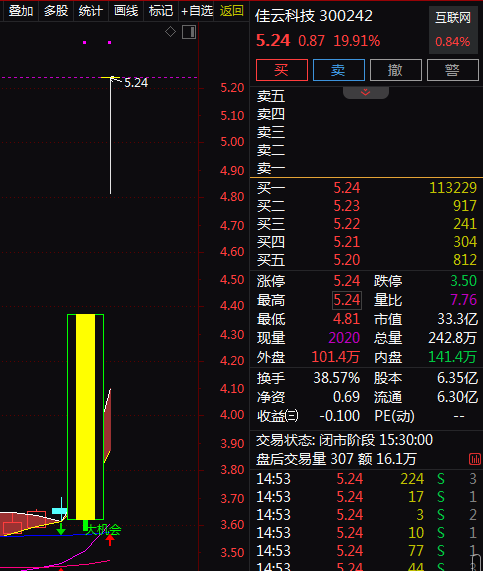The height and width of the screenshot is (571, 483).
Task: Open the 互联网 sector box
Action: [453, 30]
